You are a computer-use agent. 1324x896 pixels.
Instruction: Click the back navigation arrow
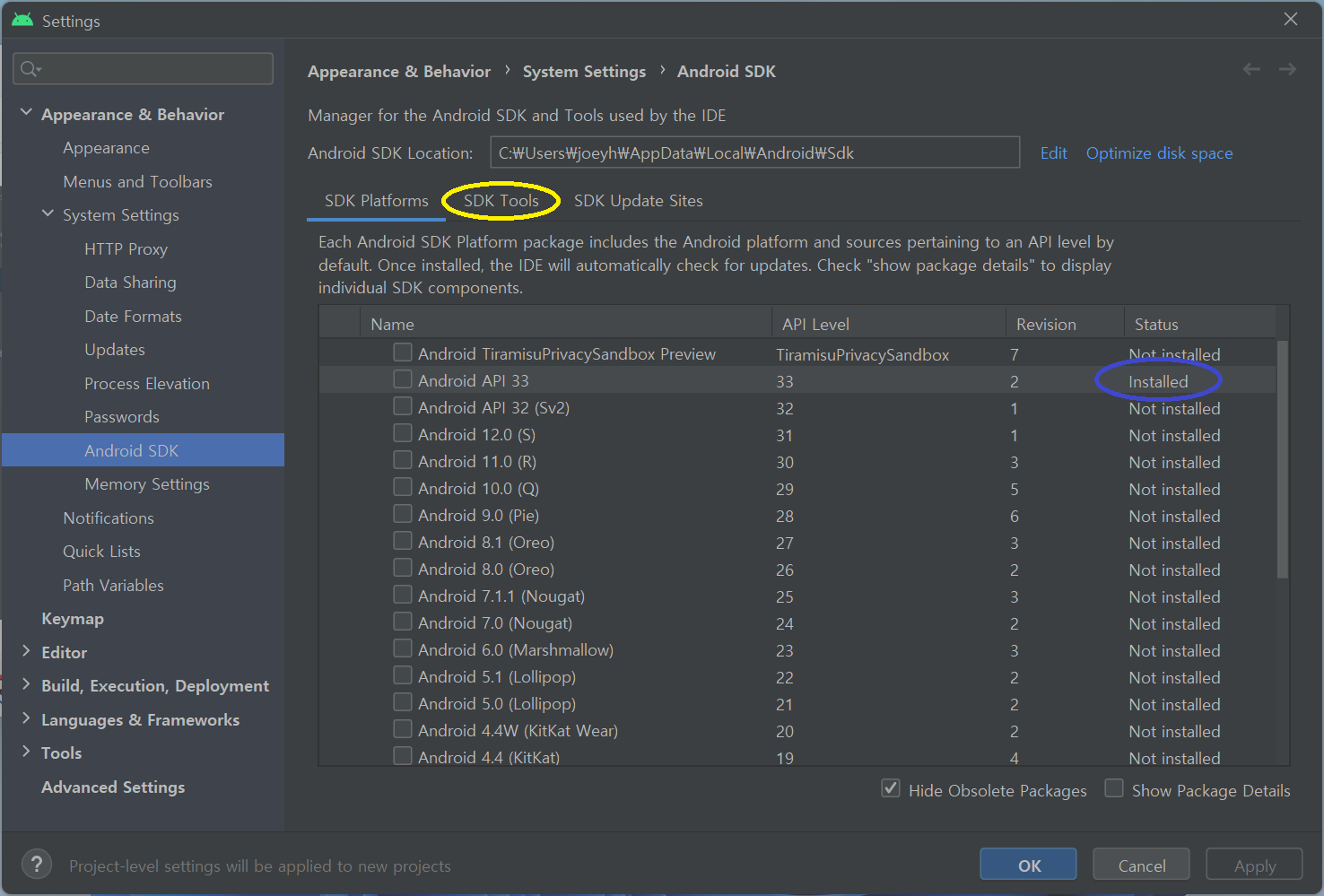pyautogui.click(x=1251, y=69)
